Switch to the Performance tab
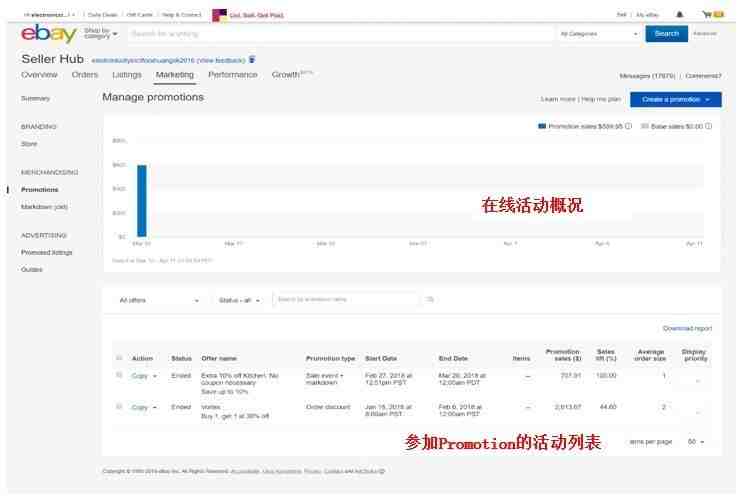 click(x=233, y=75)
